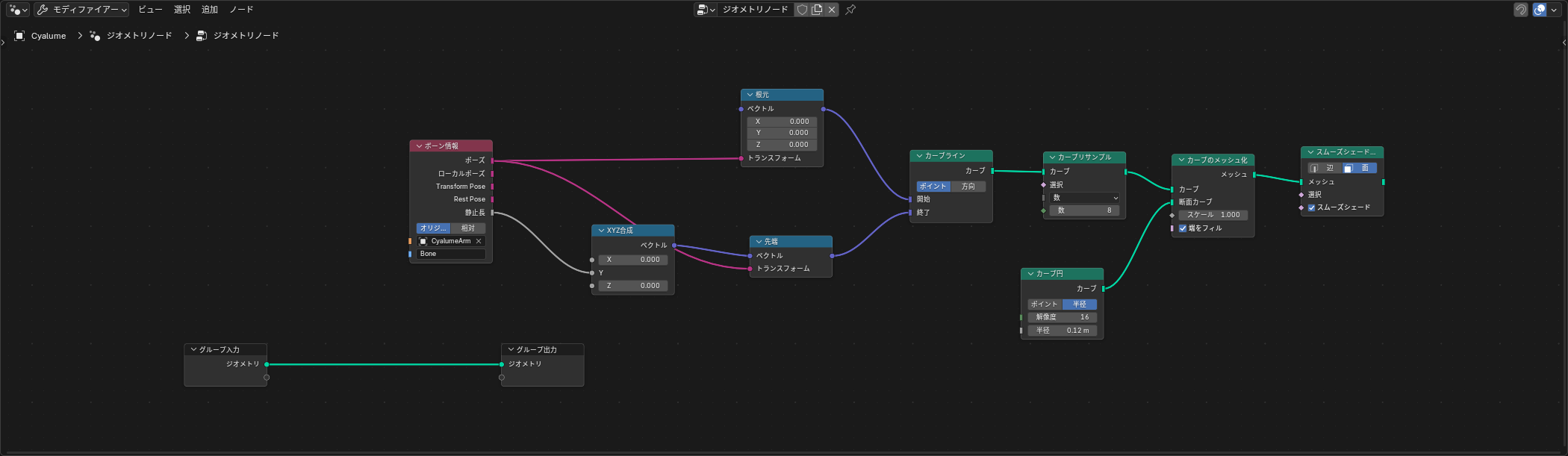Image resolution: width=1568 pixels, height=456 pixels.
Task: Select ポイント mode in カーブ円 node
Action: [x=1045, y=304]
